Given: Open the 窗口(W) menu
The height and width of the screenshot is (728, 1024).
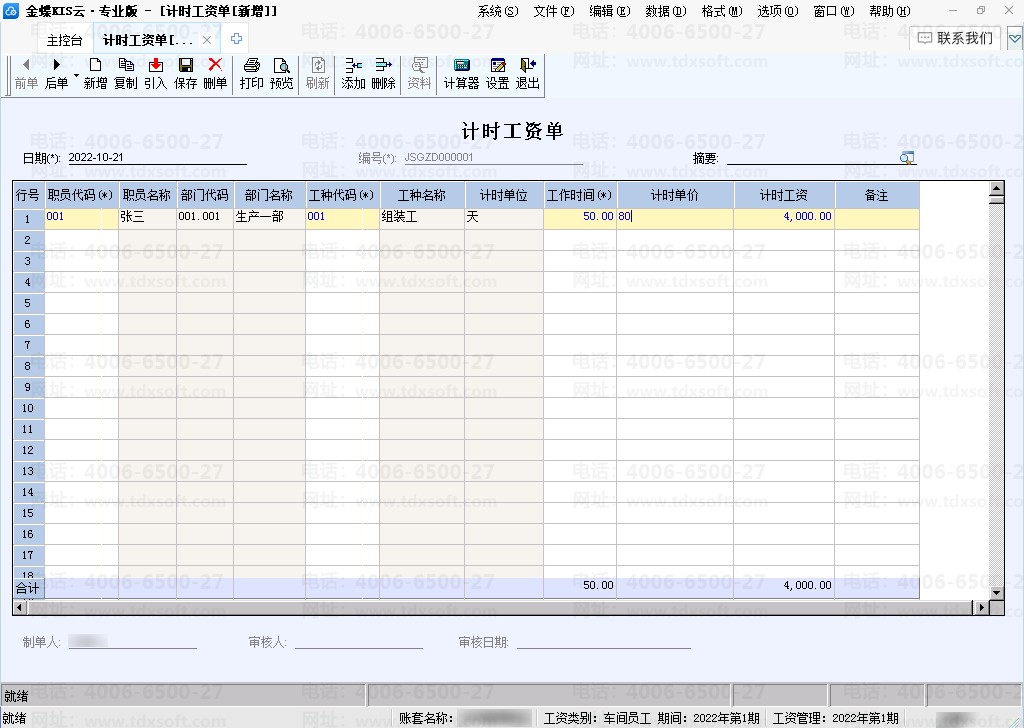Looking at the screenshot, I should pyautogui.click(x=834, y=11).
